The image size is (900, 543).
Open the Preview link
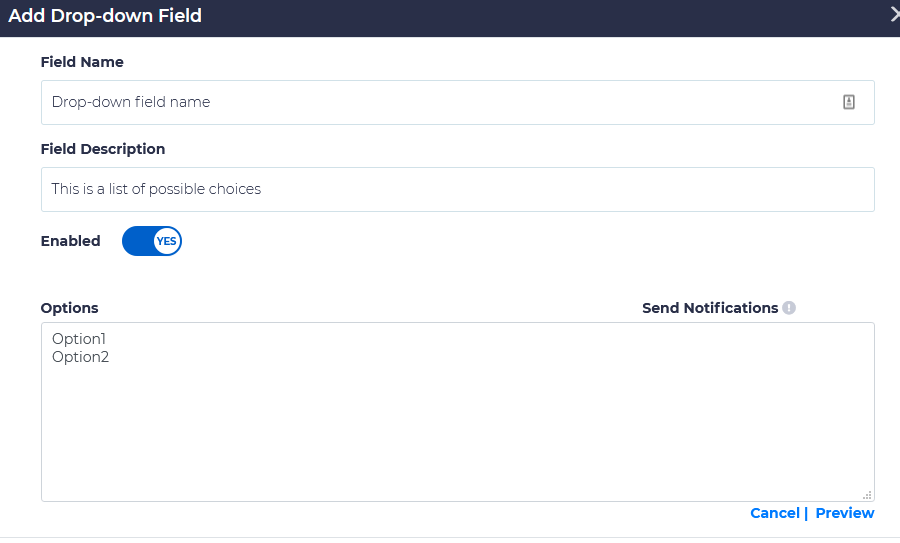click(x=845, y=513)
